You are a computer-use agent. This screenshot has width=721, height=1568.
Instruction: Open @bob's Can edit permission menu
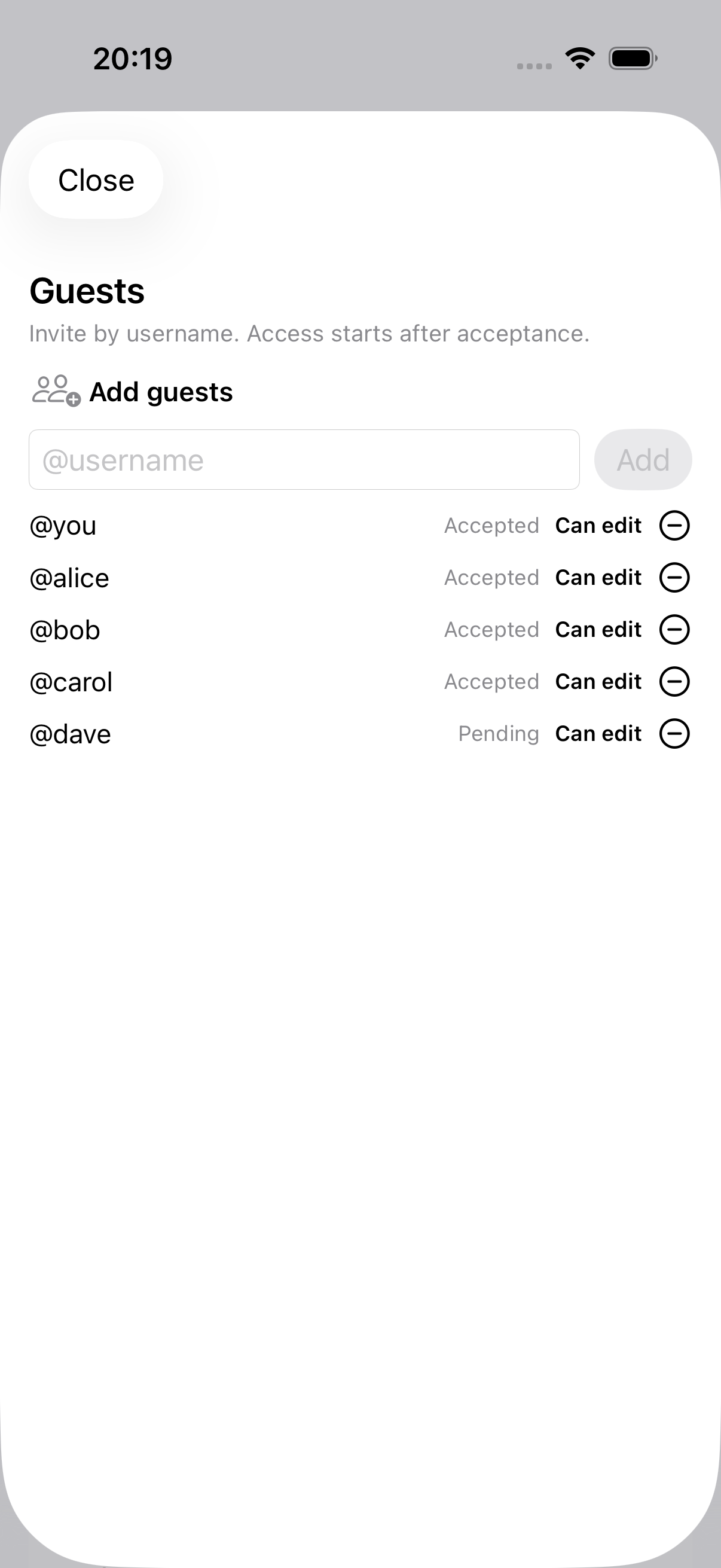pos(598,629)
